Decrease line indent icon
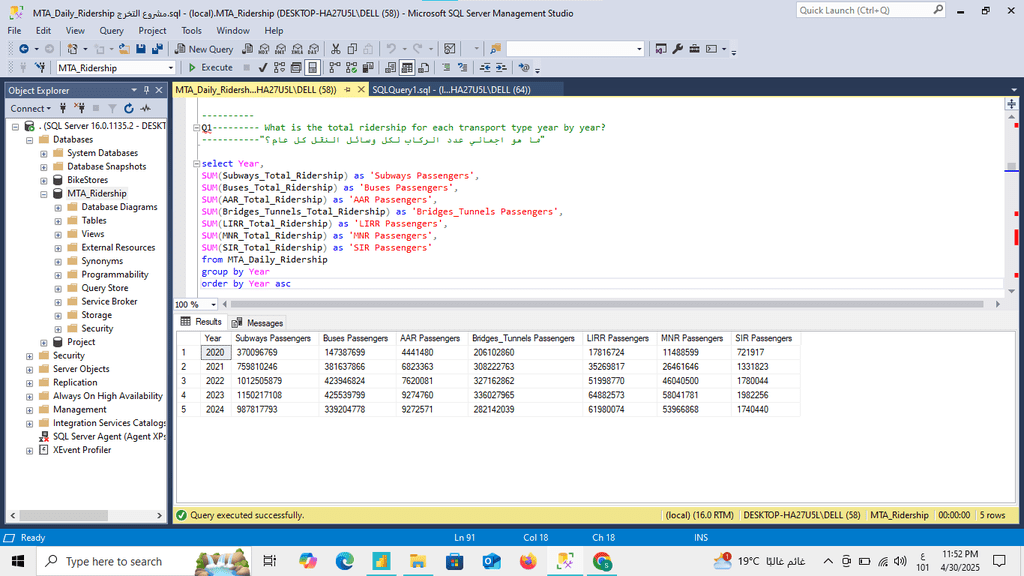This screenshot has height=576, width=1024. pos(485,68)
